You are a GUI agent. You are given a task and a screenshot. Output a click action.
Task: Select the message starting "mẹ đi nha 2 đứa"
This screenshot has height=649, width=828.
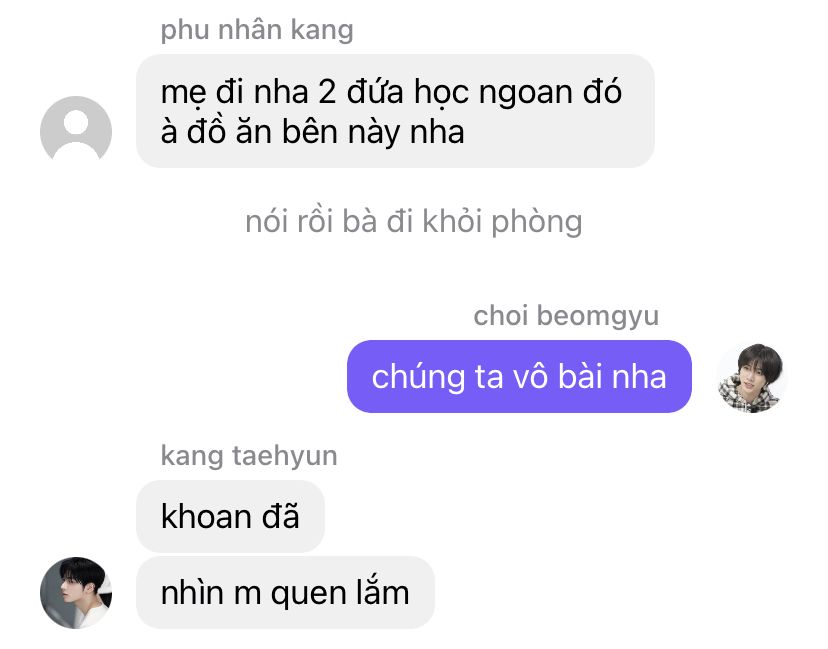[x=395, y=111]
